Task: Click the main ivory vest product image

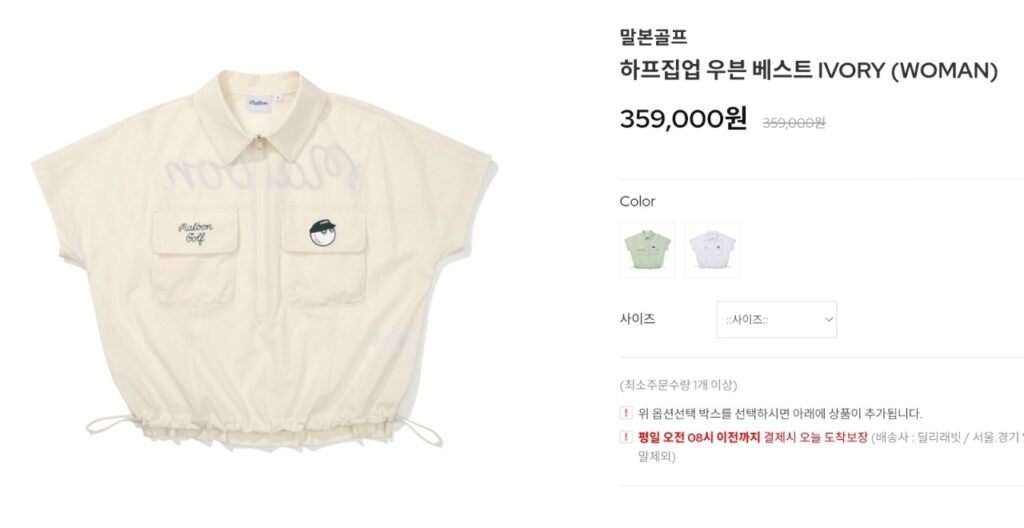Action: [x=263, y=259]
